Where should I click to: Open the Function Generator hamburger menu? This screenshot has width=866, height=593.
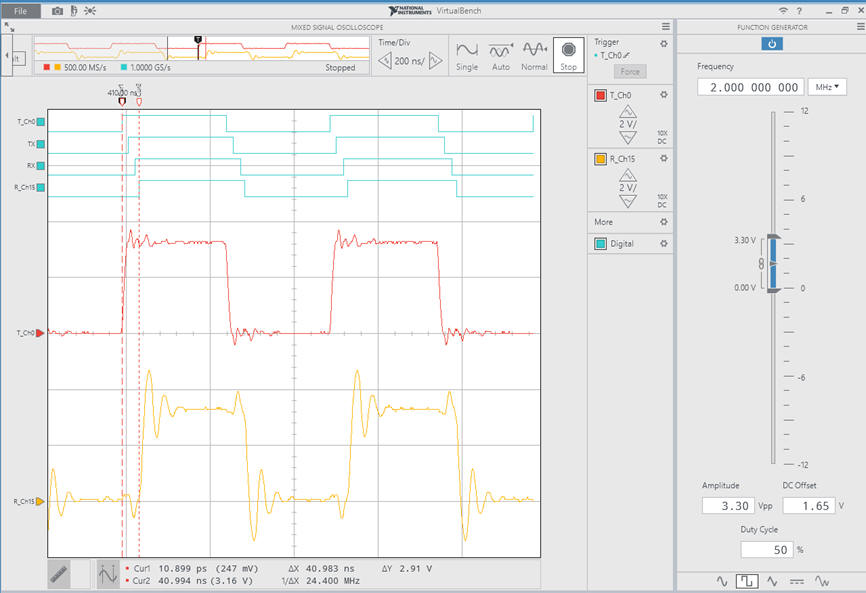click(860, 27)
